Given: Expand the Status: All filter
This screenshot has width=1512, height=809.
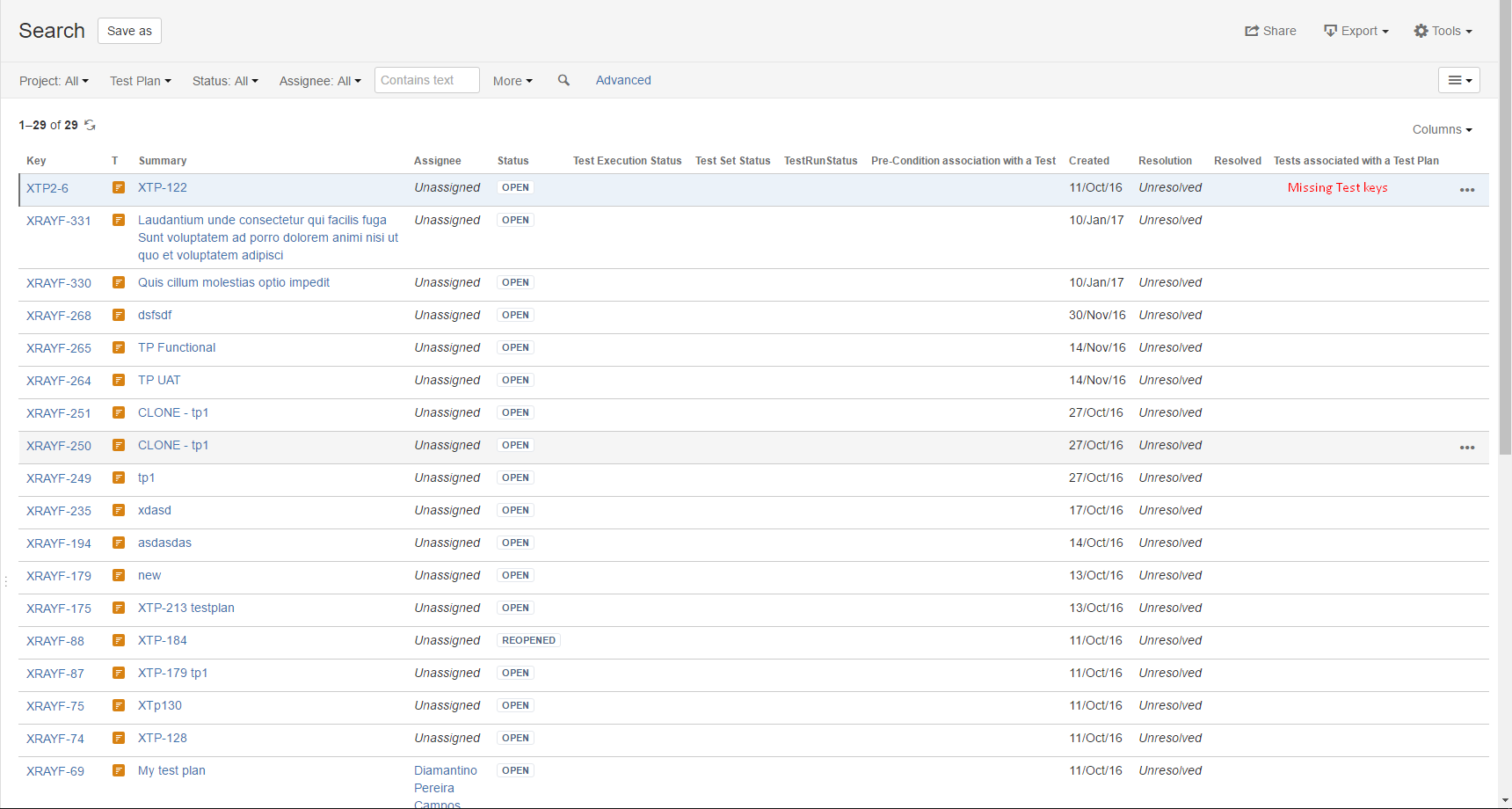Looking at the screenshot, I should (x=225, y=81).
